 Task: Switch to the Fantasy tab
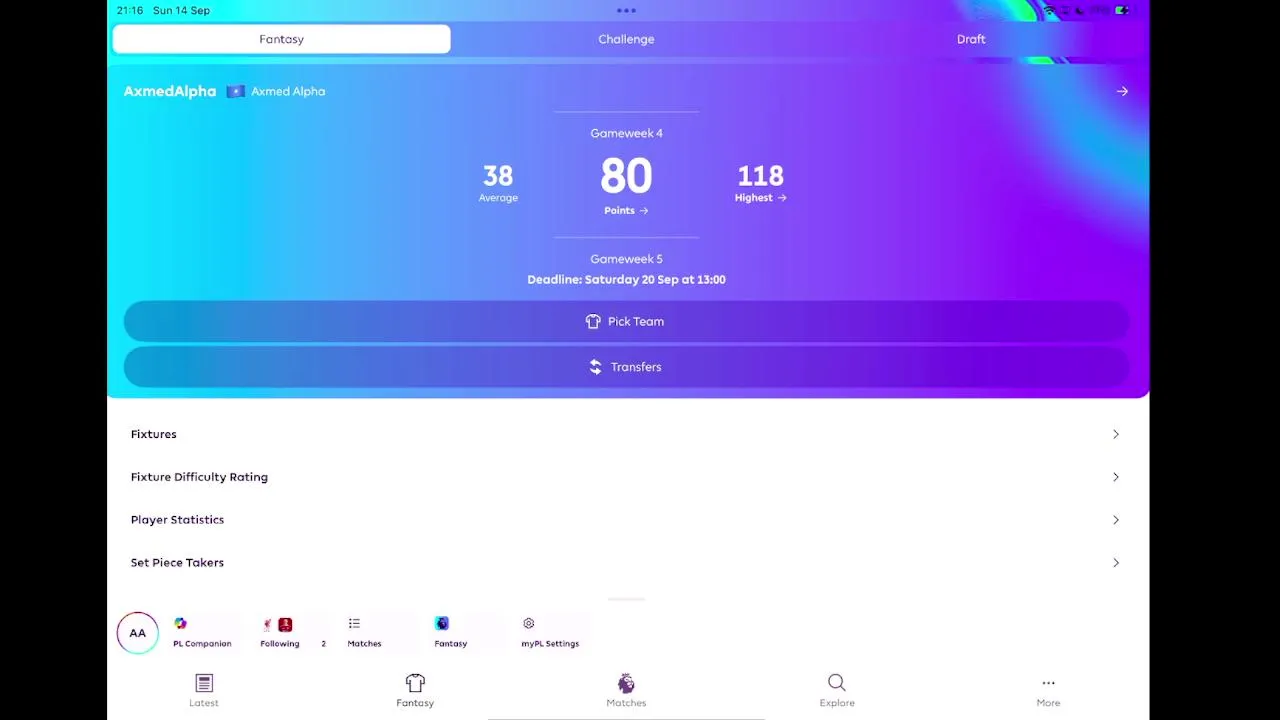[x=281, y=39]
